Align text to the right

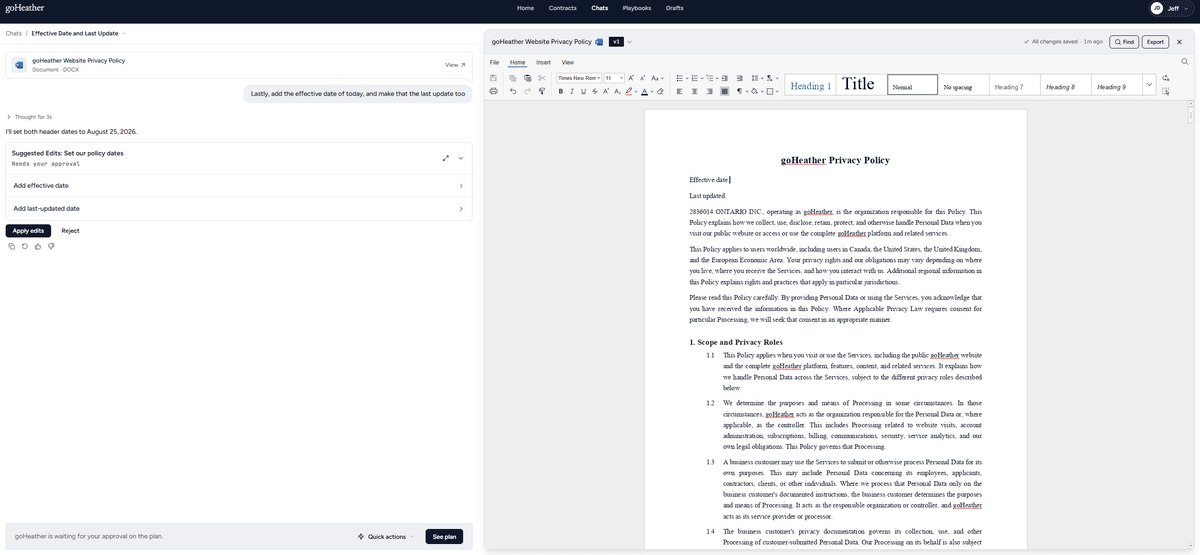(x=710, y=91)
